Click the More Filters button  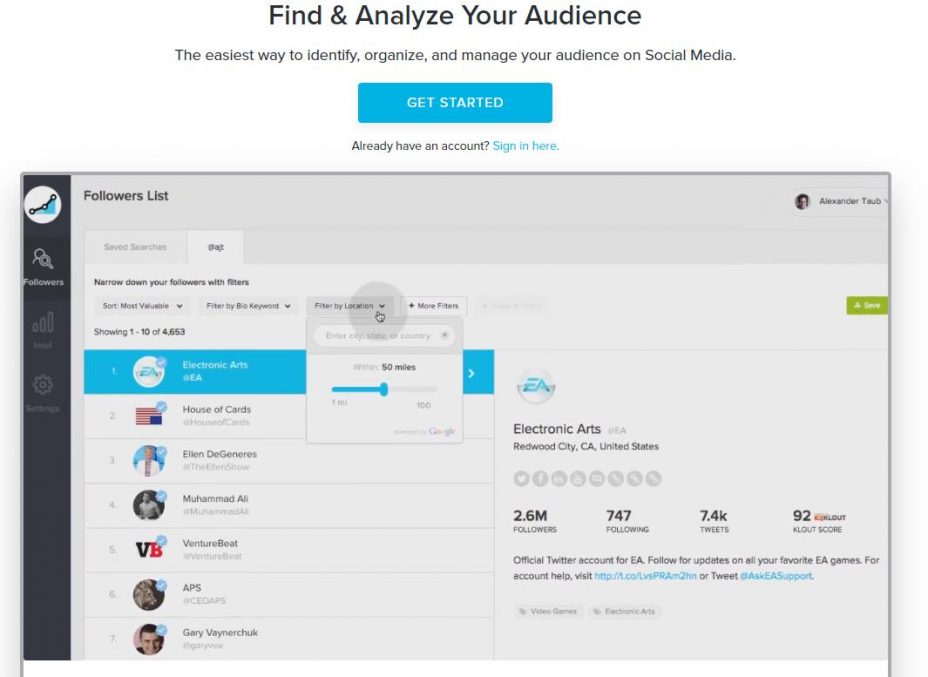tap(434, 306)
